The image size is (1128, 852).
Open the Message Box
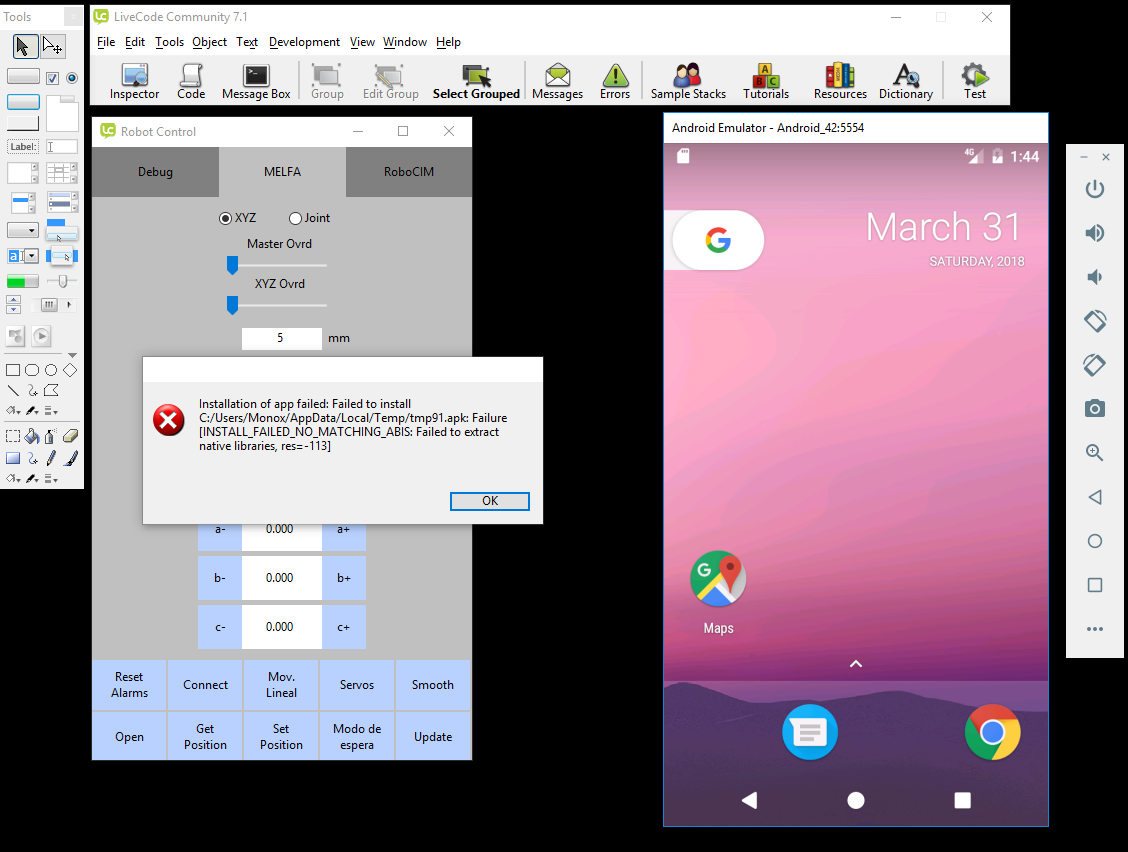pyautogui.click(x=256, y=81)
